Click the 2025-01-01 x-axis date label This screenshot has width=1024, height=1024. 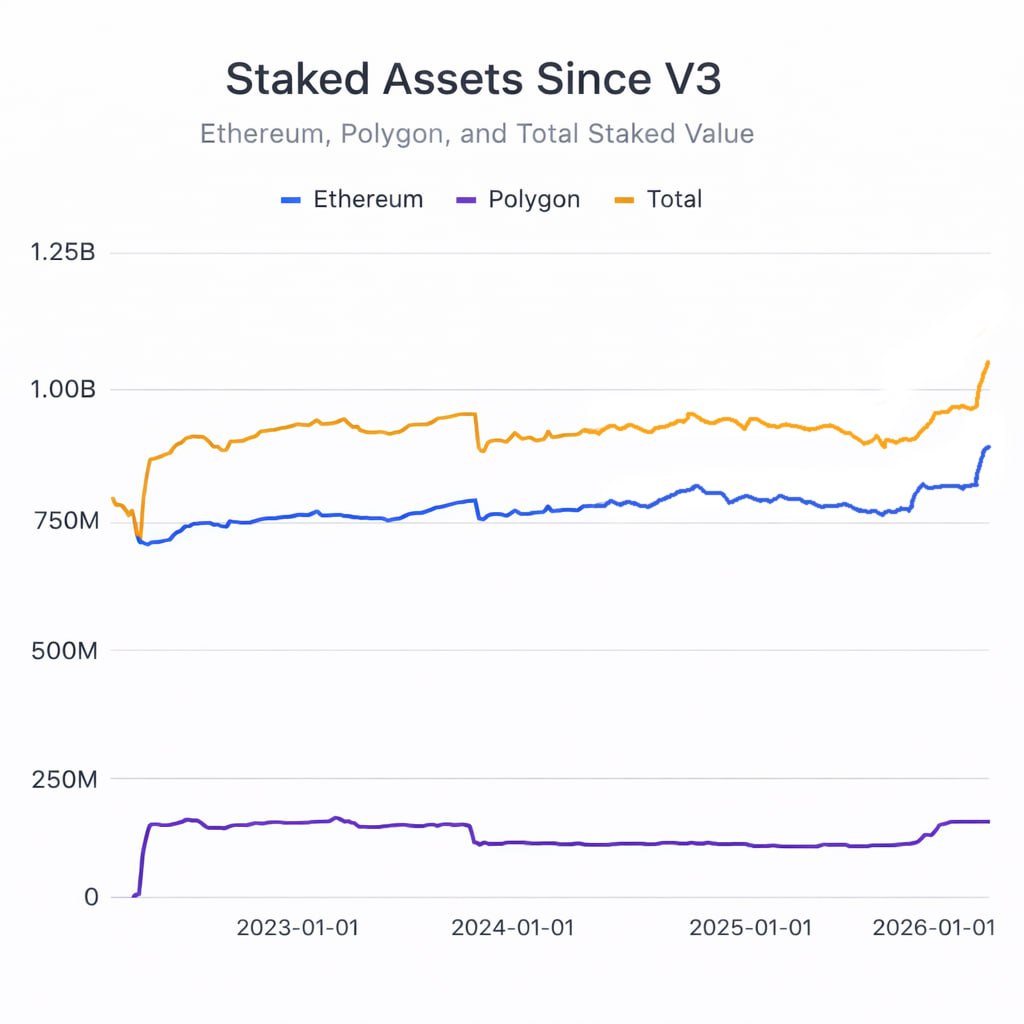(x=751, y=928)
